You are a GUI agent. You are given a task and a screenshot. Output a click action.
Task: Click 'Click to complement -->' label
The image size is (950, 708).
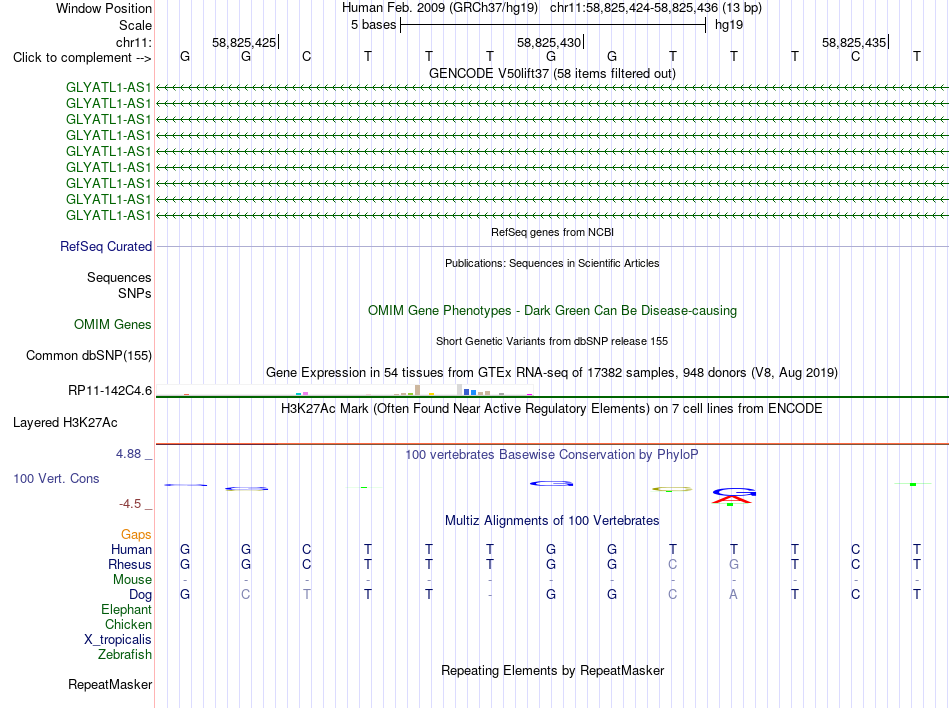coord(82,58)
